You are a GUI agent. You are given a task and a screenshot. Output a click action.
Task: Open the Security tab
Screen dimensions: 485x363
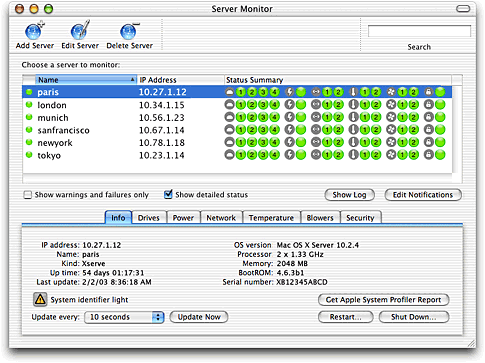point(360,218)
